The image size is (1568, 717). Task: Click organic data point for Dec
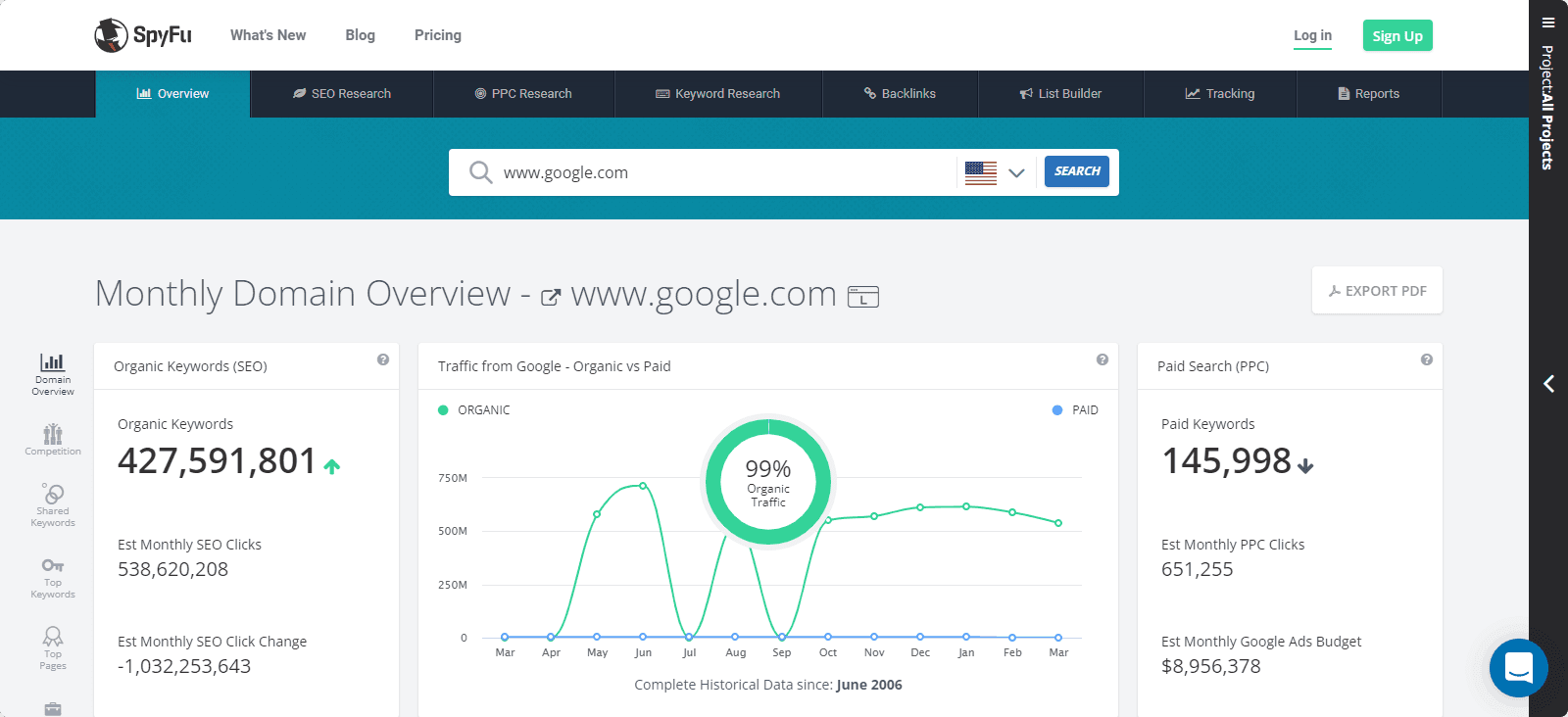(920, 507)
